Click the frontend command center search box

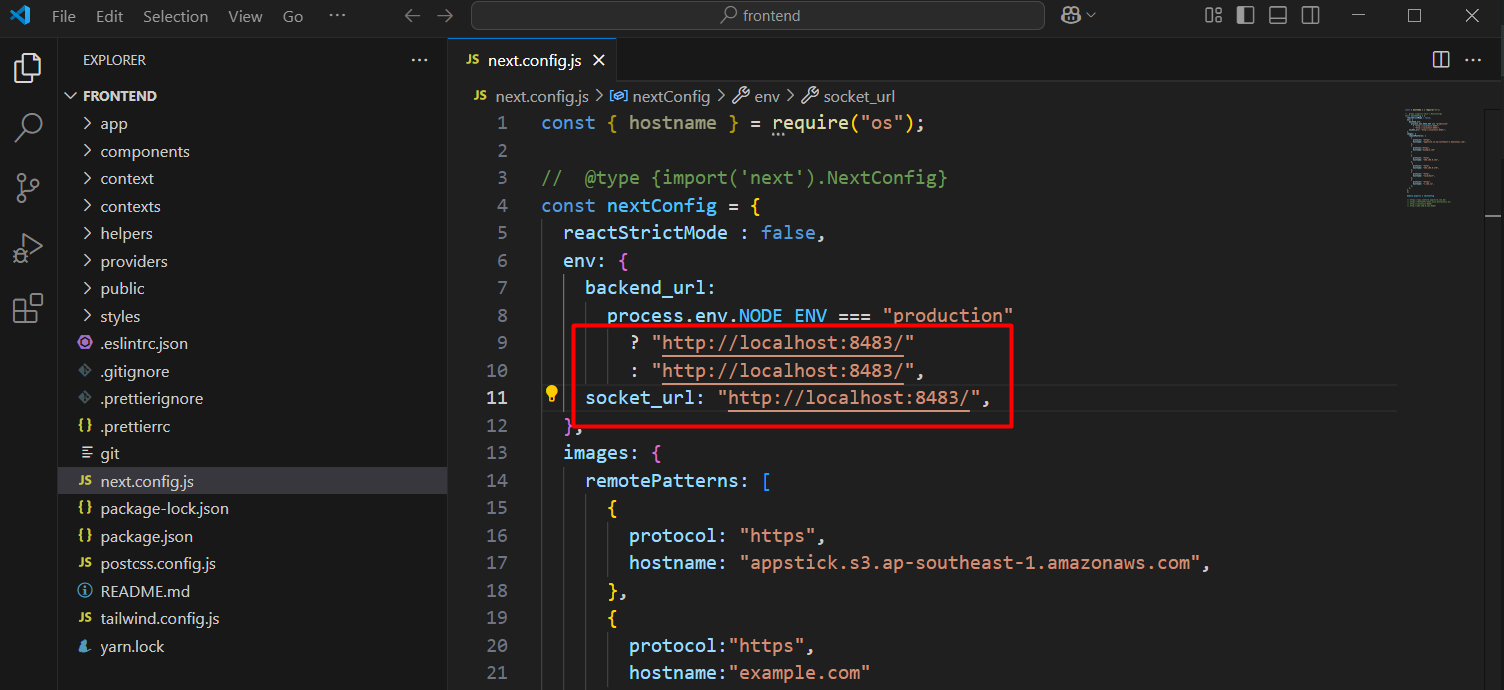[x=758, y=15]
